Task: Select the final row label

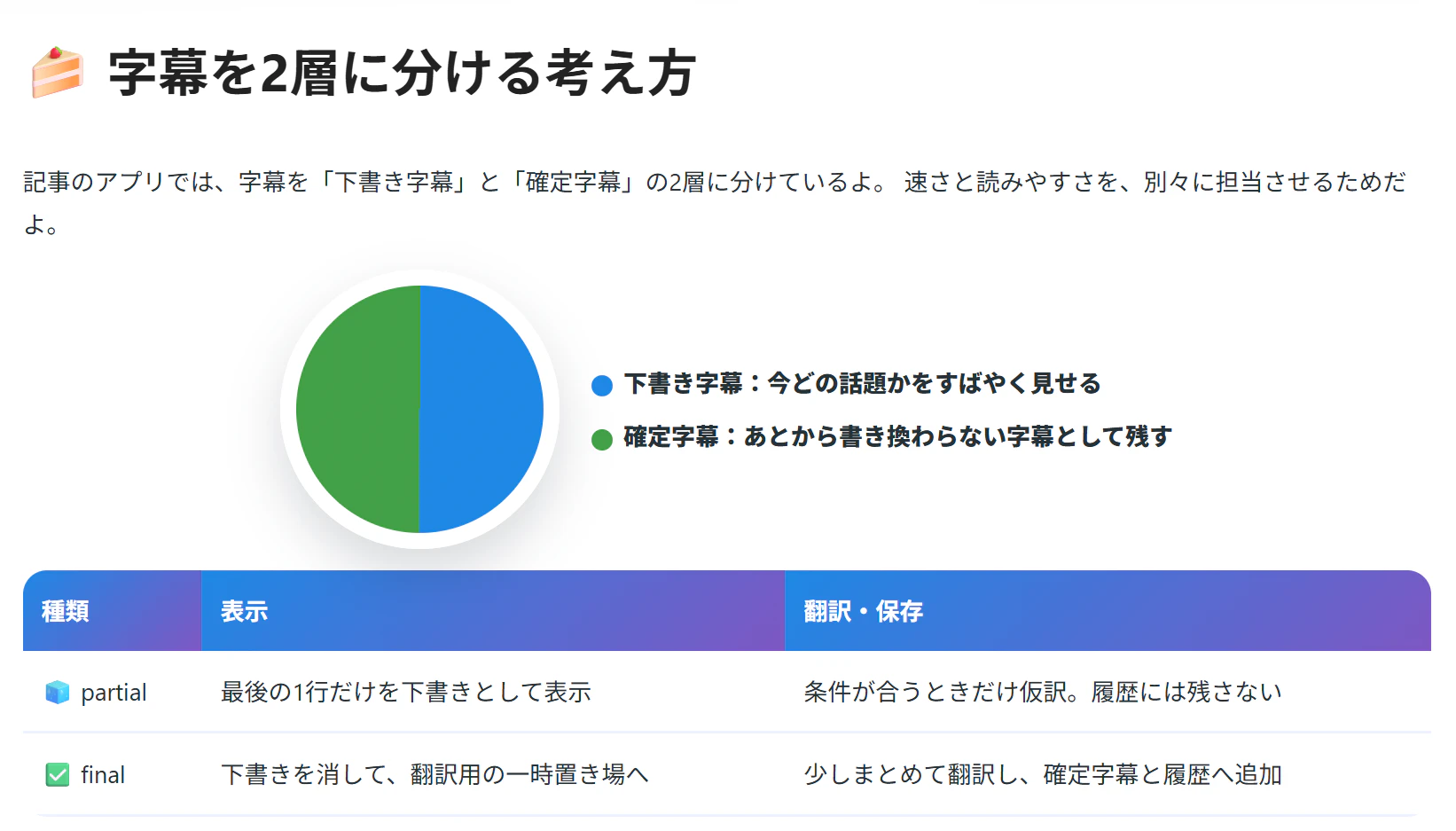Action: [x=103, y=775]
